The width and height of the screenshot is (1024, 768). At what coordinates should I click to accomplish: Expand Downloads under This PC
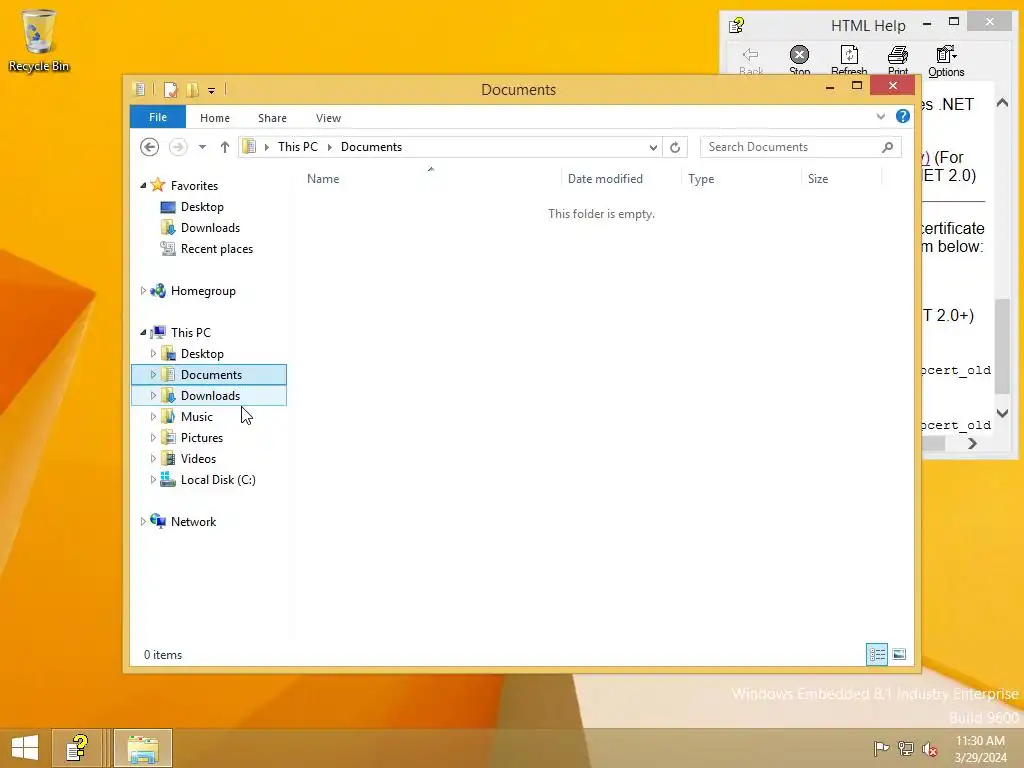(153, 396)
